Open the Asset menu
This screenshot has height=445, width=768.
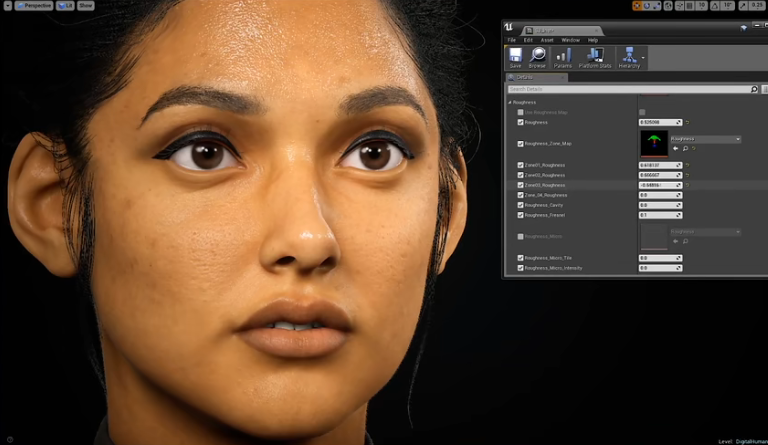[x=547, y=40]
